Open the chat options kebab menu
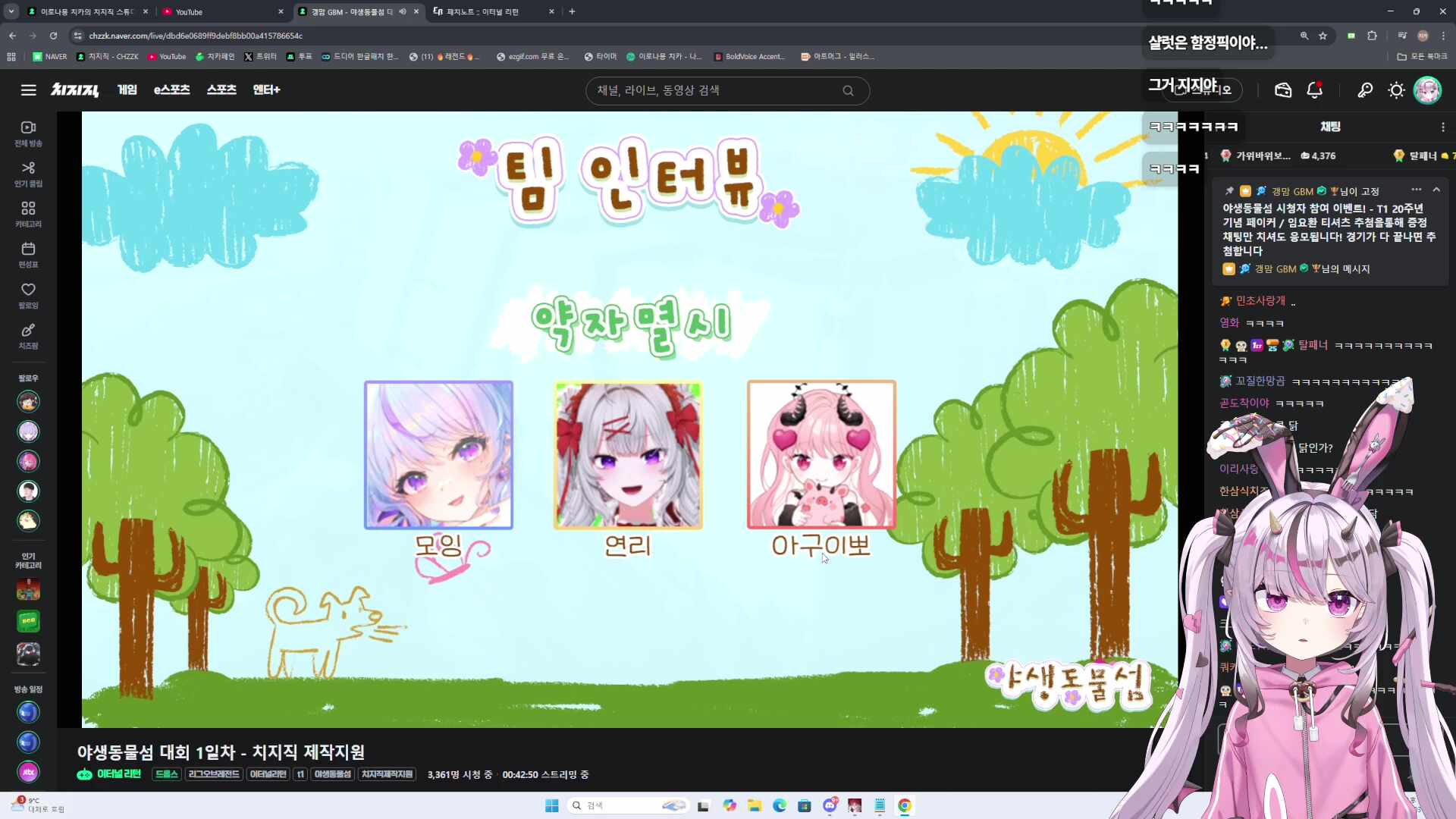The width and height of the screenshot is (1456, 819). (x=1443, y=127)
